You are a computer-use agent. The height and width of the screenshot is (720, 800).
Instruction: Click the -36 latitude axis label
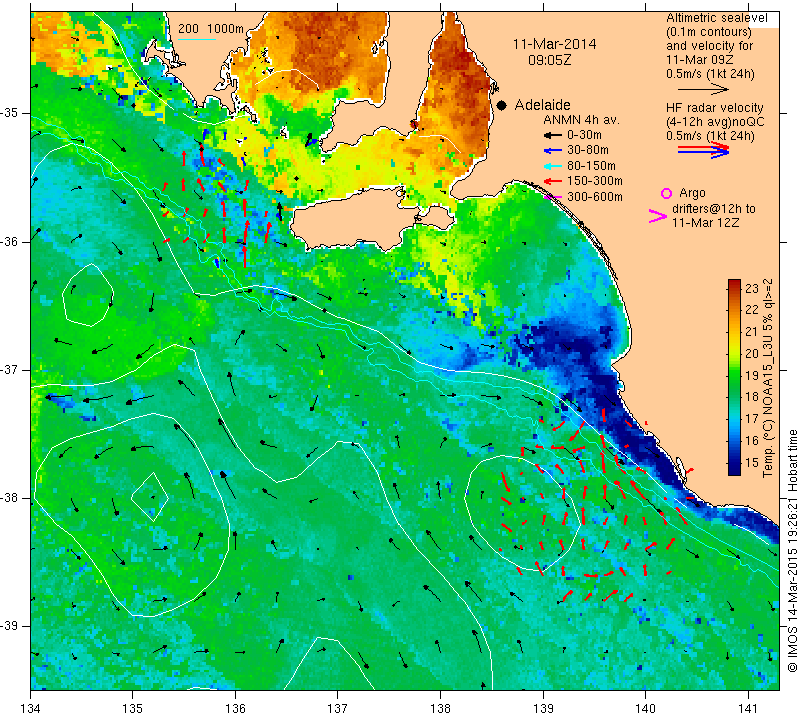pos(11,241)
